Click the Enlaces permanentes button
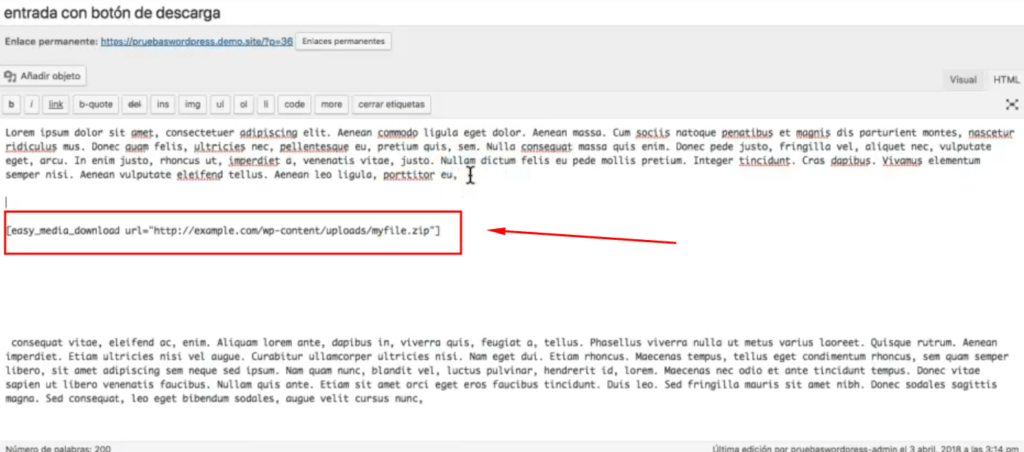This screenshot has width=1024, height=452. point(344,41)
